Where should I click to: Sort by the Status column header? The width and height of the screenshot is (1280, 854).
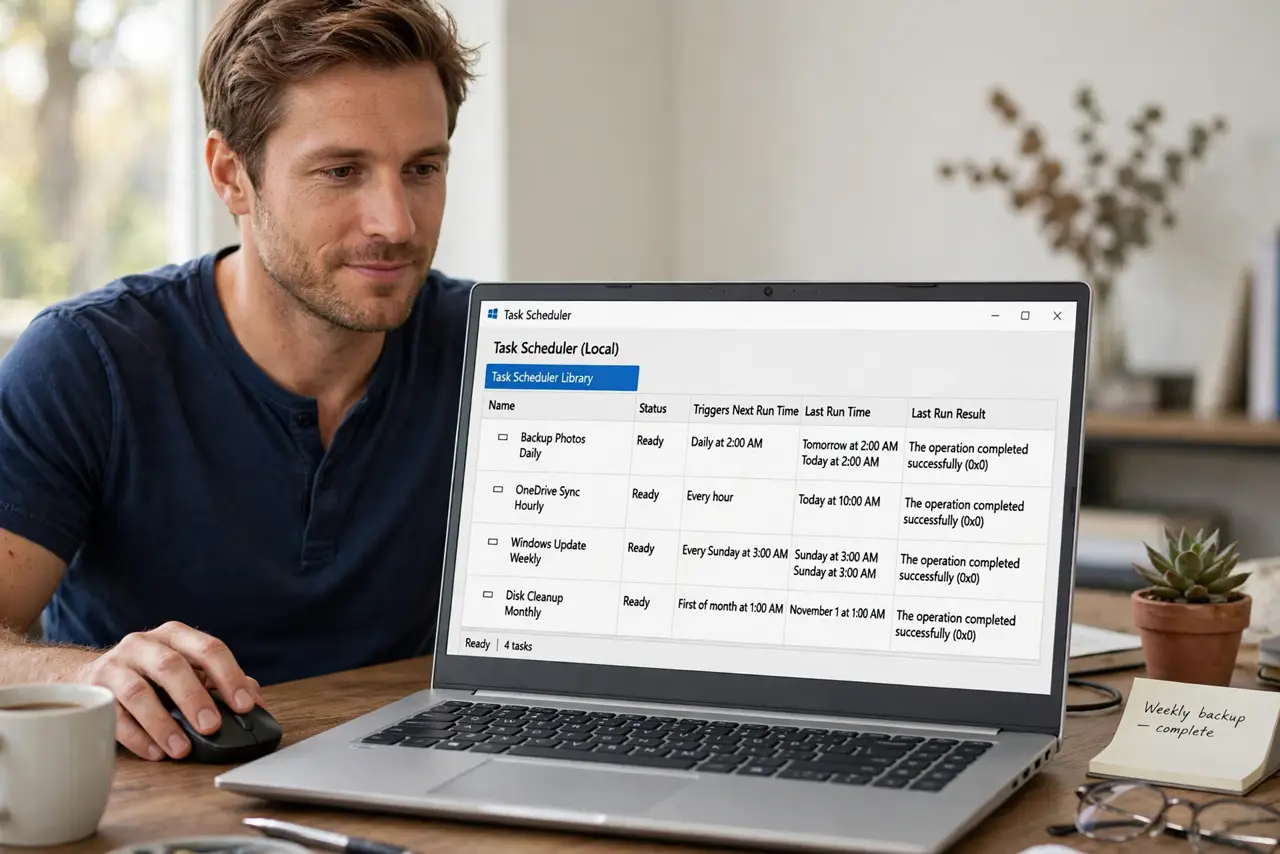point(652,409)
